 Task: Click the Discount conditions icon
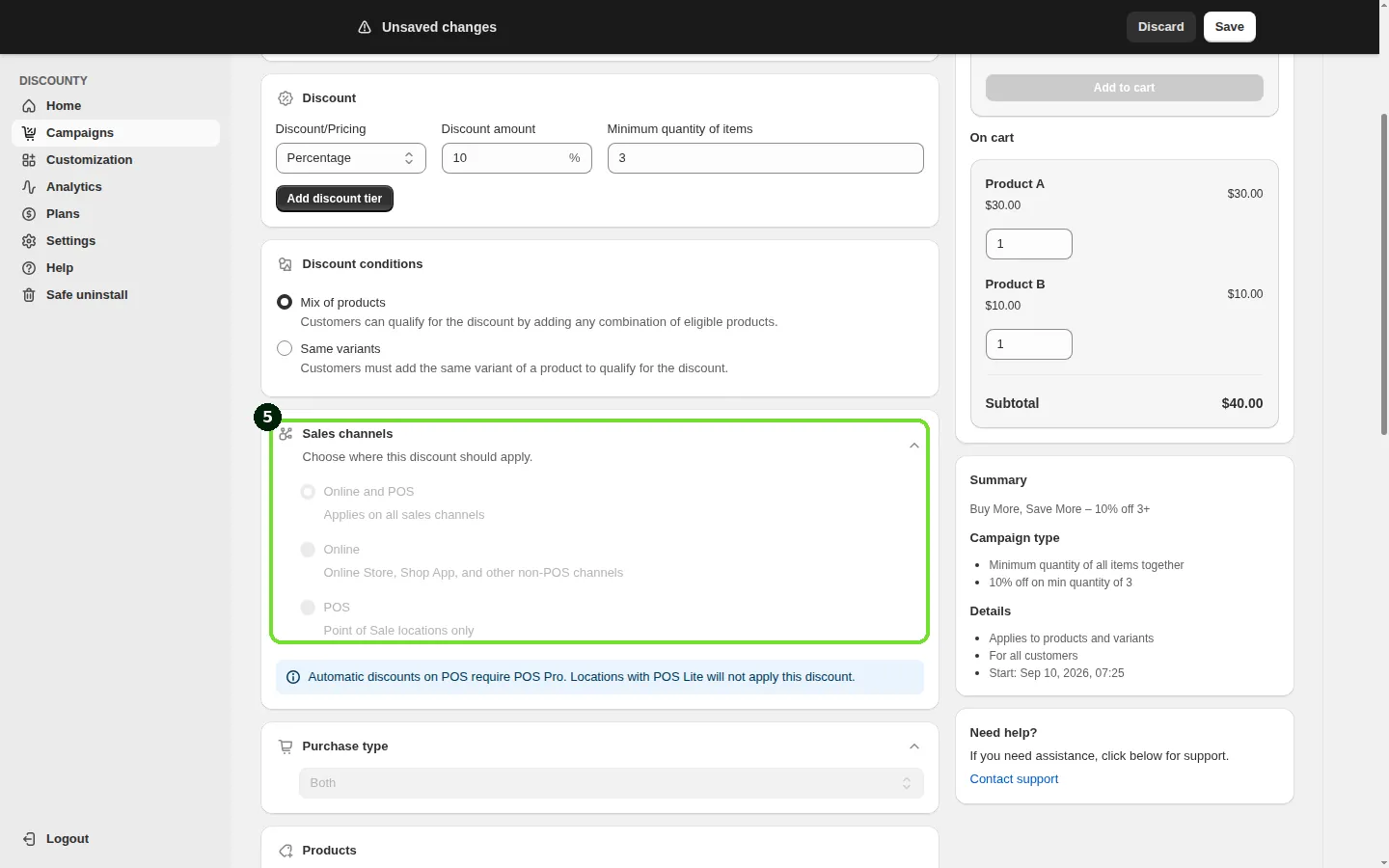tap(286, 264)
